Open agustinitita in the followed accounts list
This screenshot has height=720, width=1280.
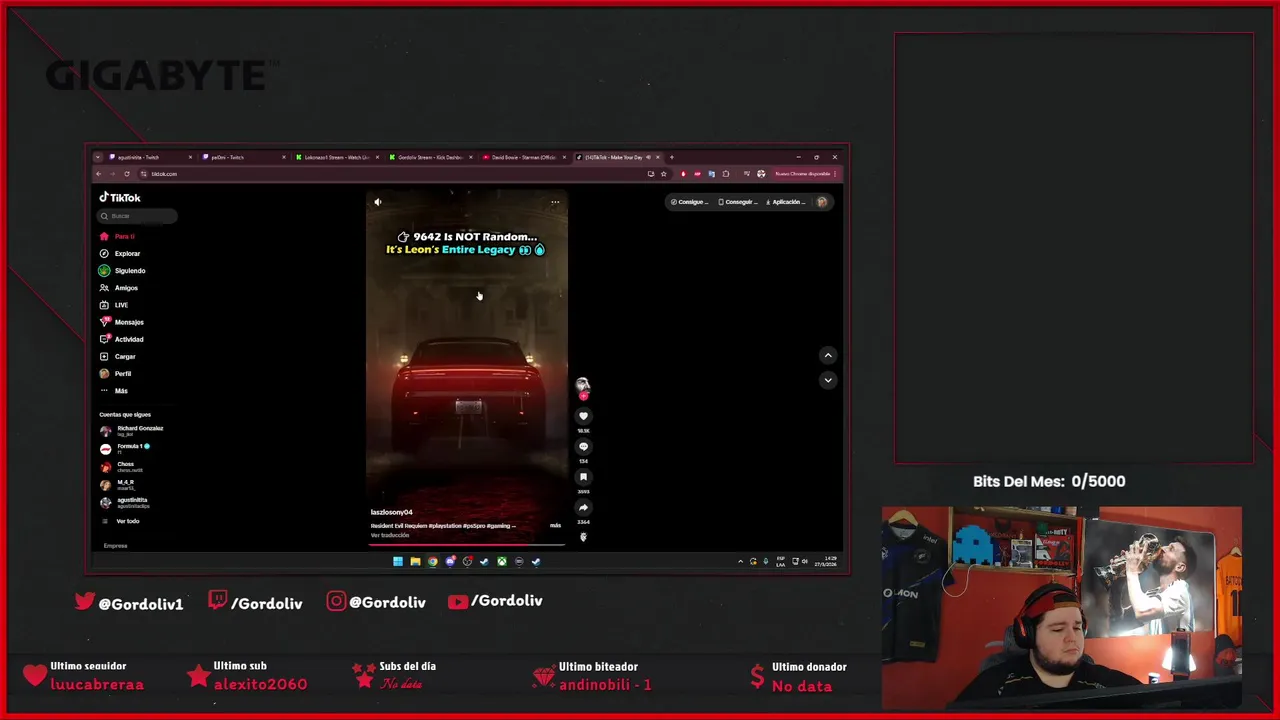125,503
